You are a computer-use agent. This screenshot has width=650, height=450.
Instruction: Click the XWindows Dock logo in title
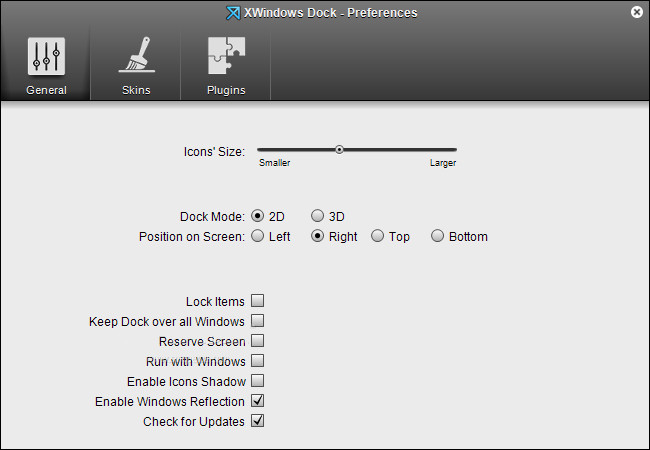233,13
